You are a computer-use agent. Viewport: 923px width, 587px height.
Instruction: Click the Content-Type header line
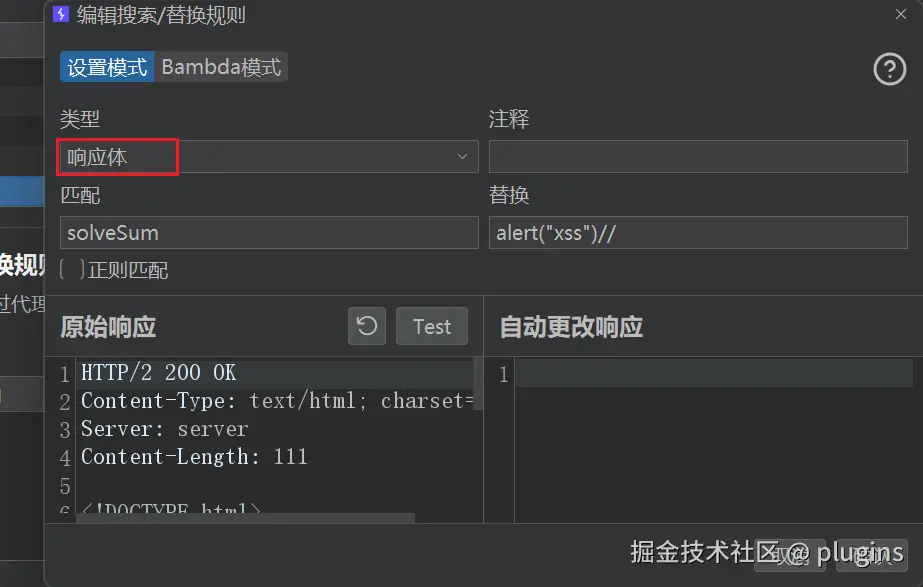click(x=277, y=401)
